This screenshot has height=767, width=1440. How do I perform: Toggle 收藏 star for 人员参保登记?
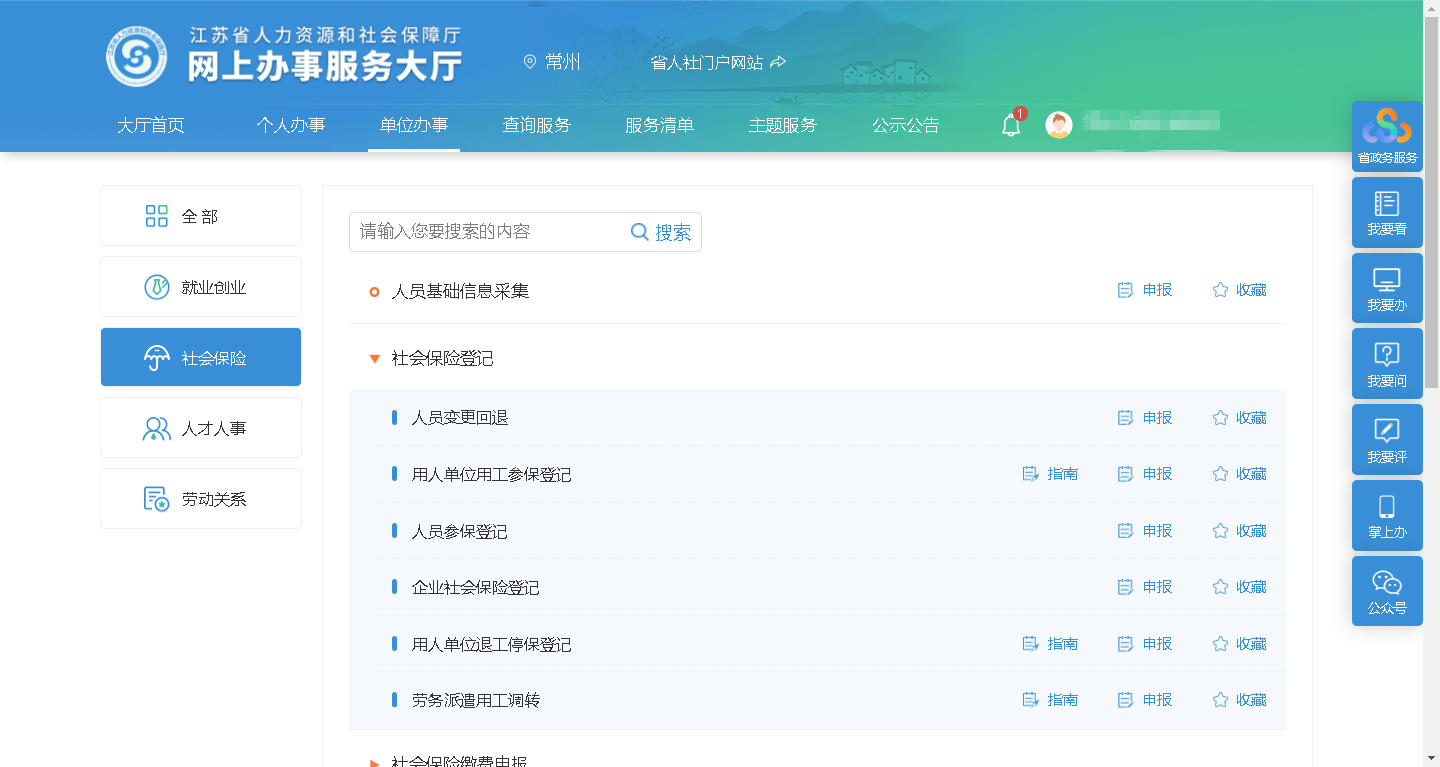(1239, 531)
